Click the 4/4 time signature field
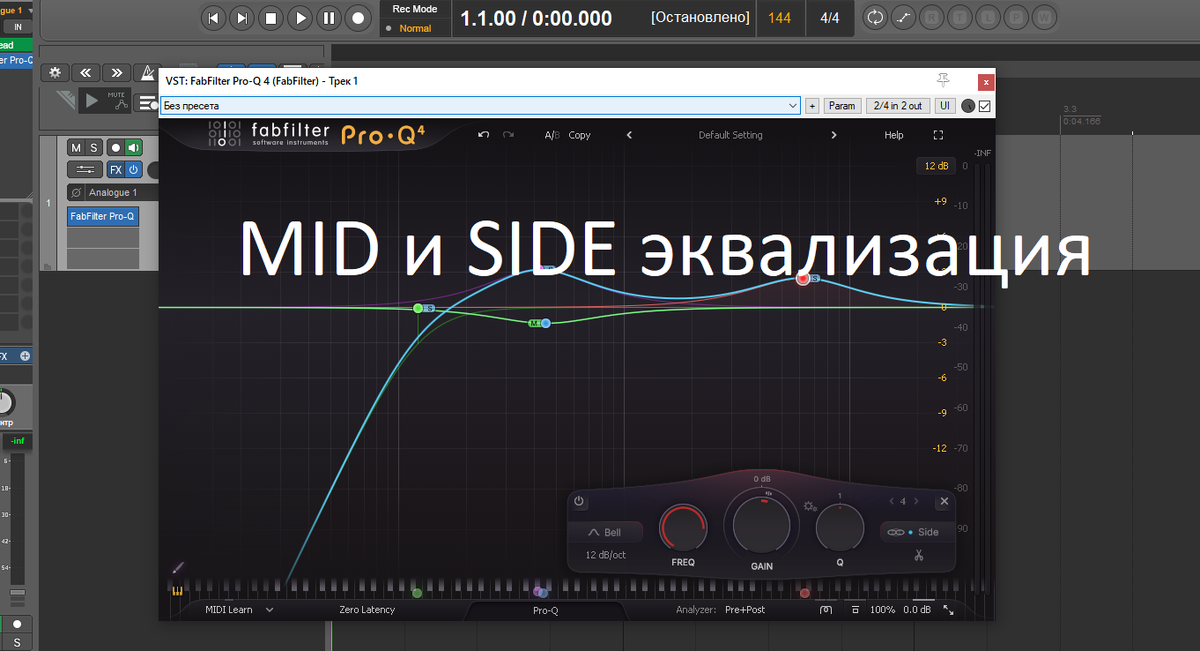 [830, 18]
